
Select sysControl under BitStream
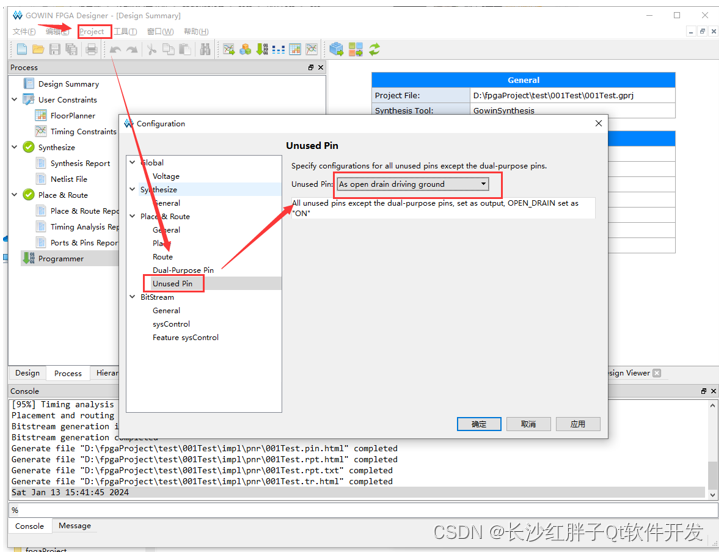(x=171, y=324)
